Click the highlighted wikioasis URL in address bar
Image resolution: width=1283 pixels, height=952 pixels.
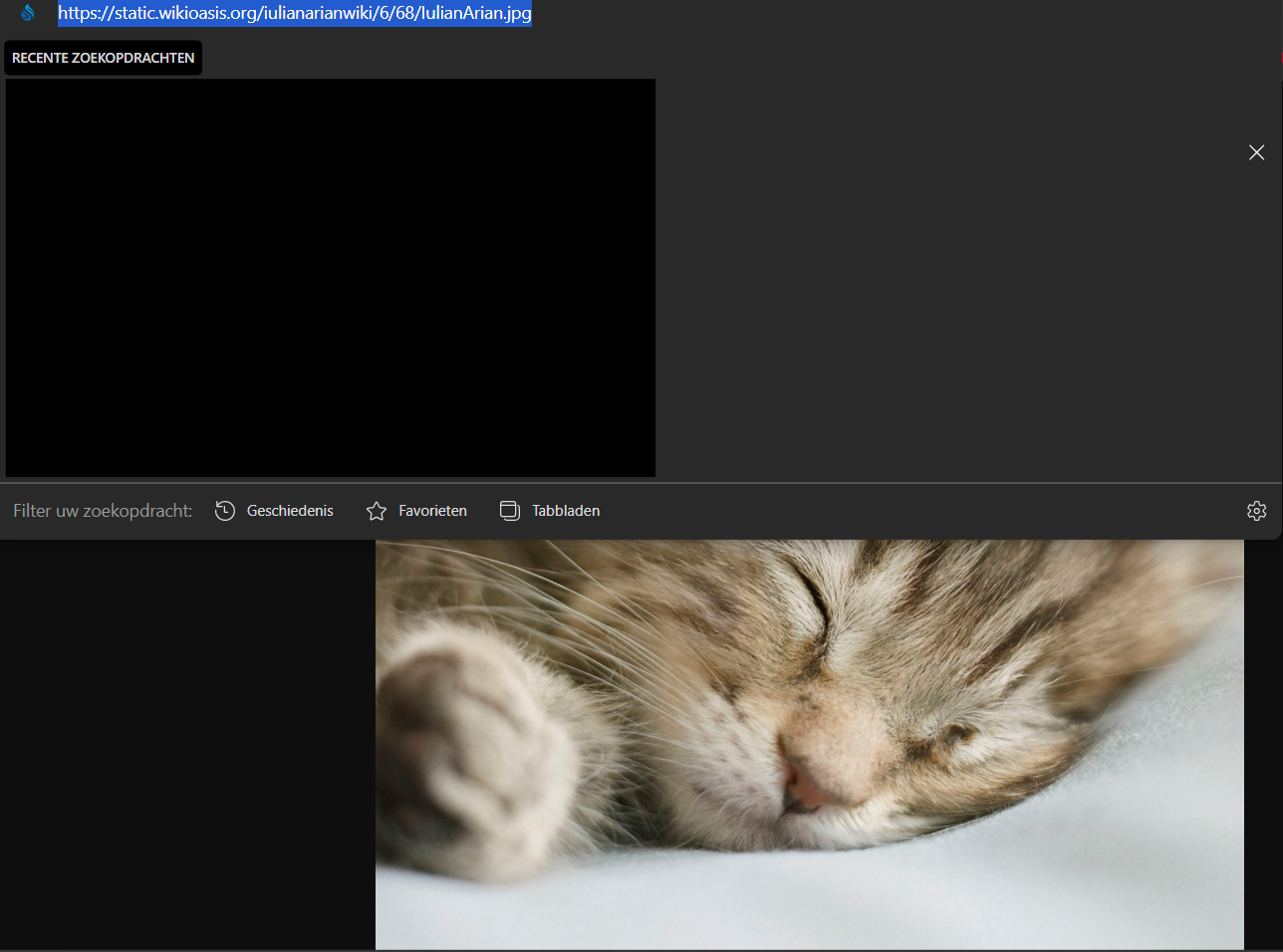[295, 13]
